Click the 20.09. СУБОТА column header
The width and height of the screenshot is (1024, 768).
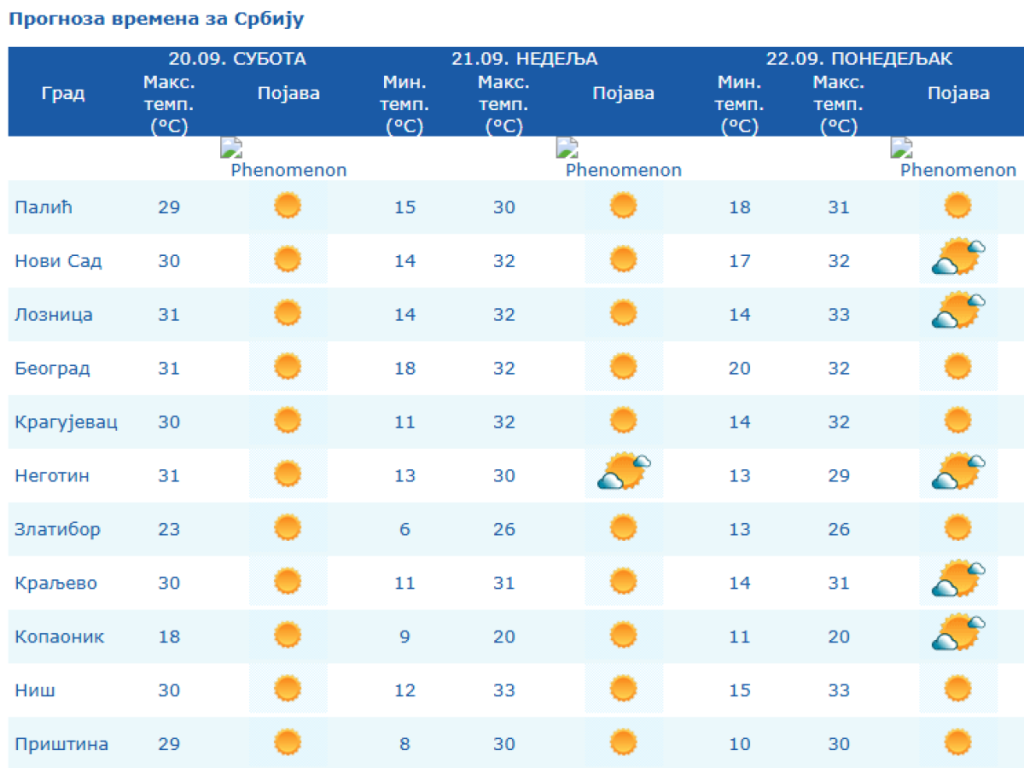(237, 59)
